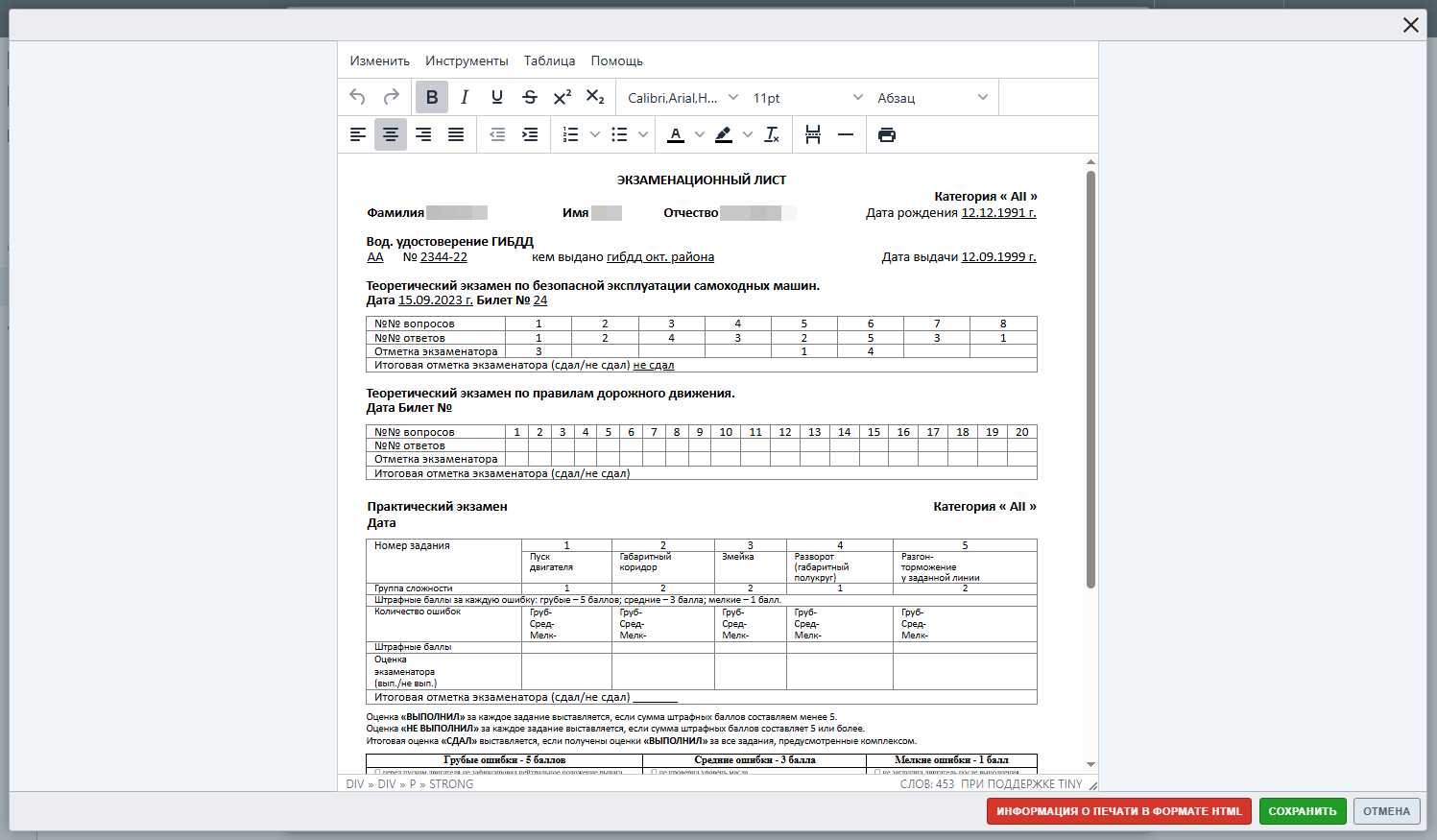
Task: Apply the text color
Action: tap(676, 134)
